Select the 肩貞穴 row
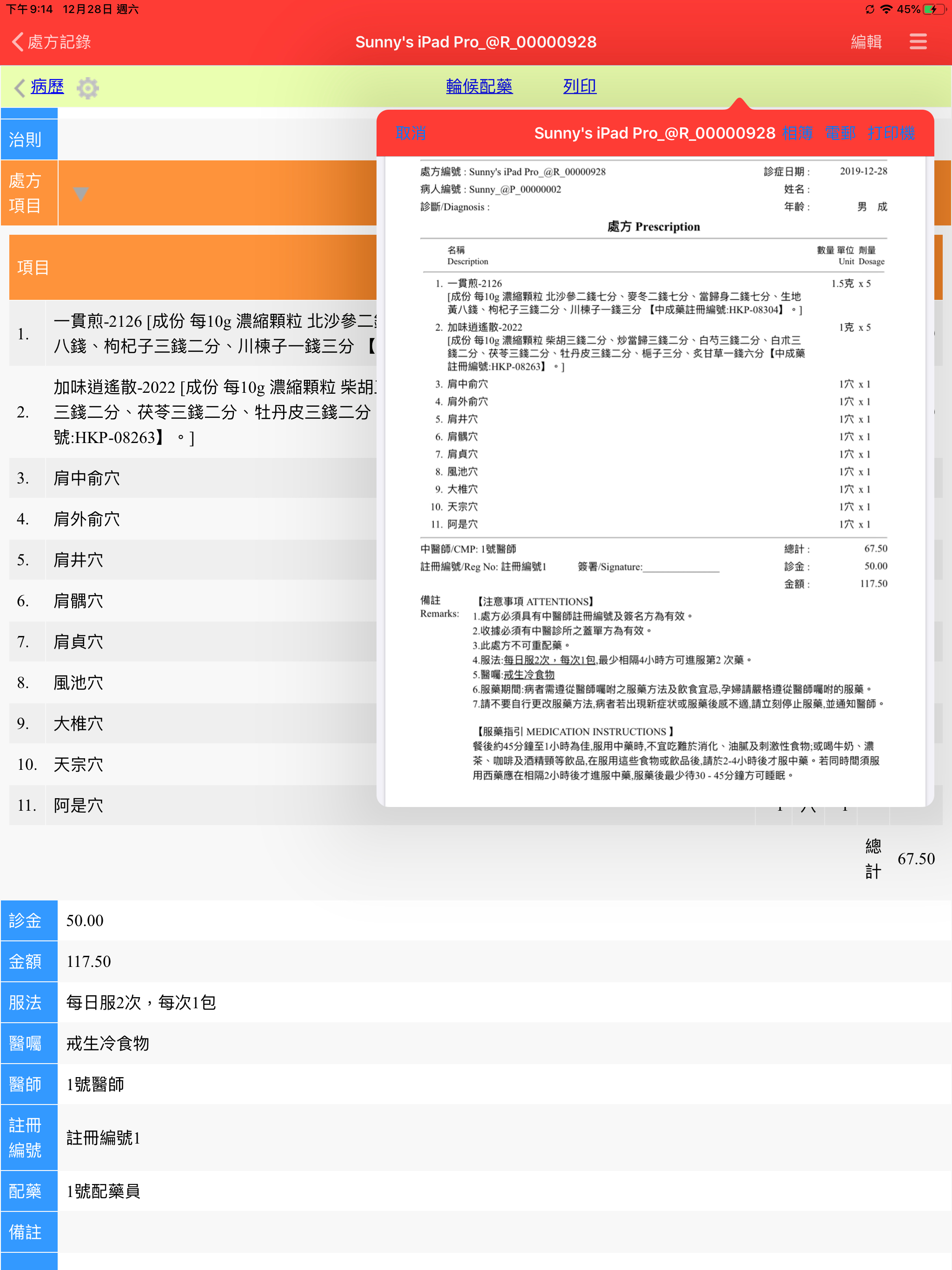 point(193,642)
